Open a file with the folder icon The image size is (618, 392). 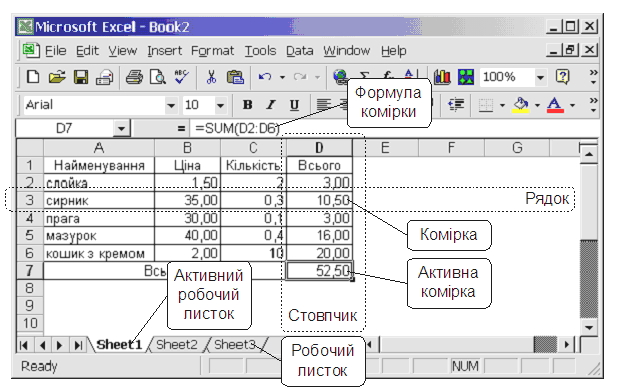tap(57, 76)
